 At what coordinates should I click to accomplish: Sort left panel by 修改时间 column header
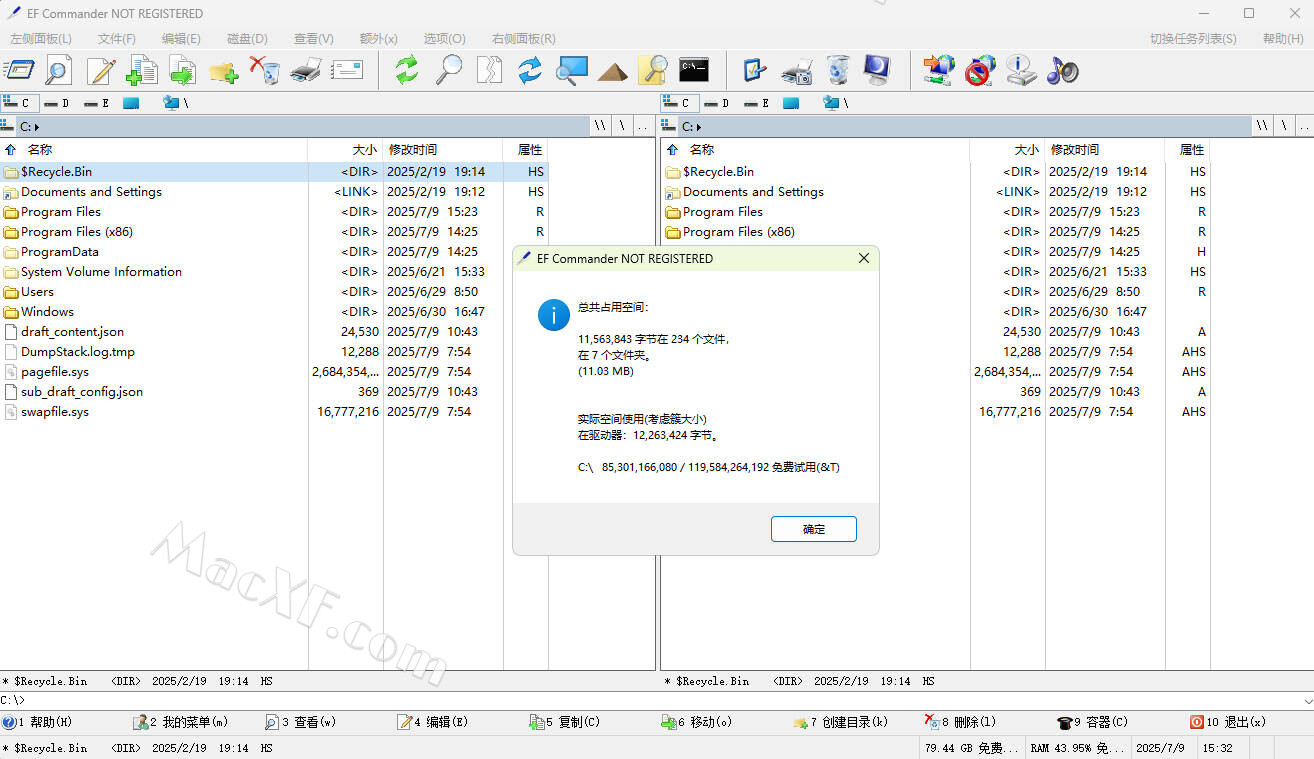tap(412, 149)
